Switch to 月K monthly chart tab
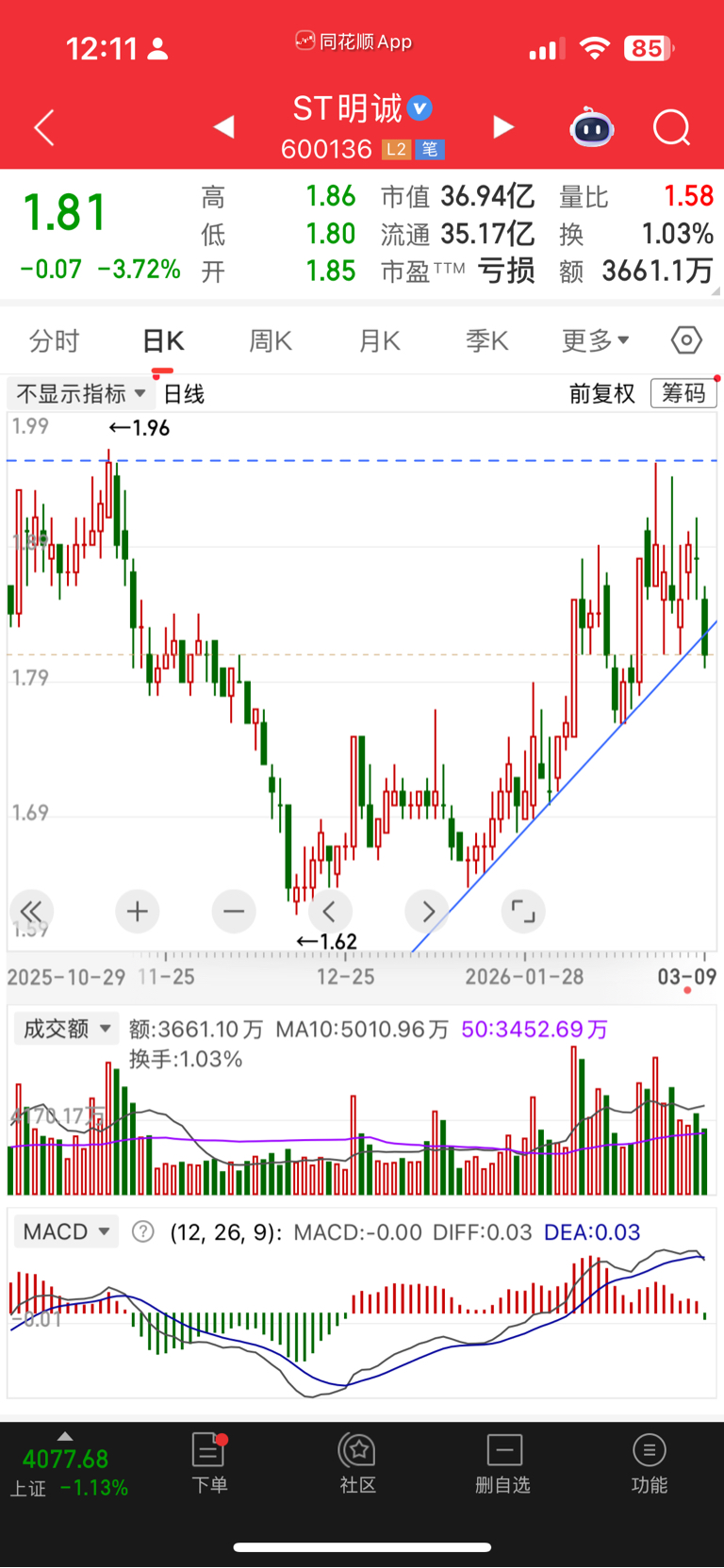This screenshot has height=1568, width=724. point(380,340)
